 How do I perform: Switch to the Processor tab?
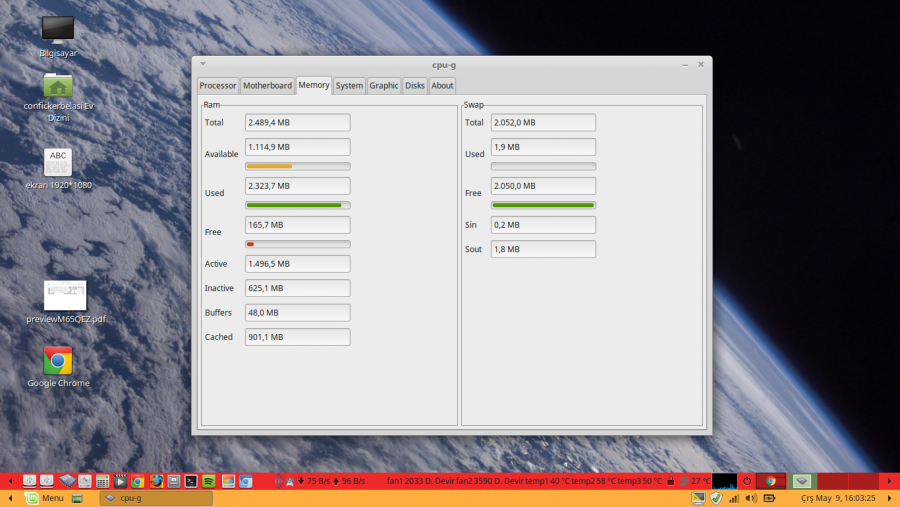click(x=218, y=86)
